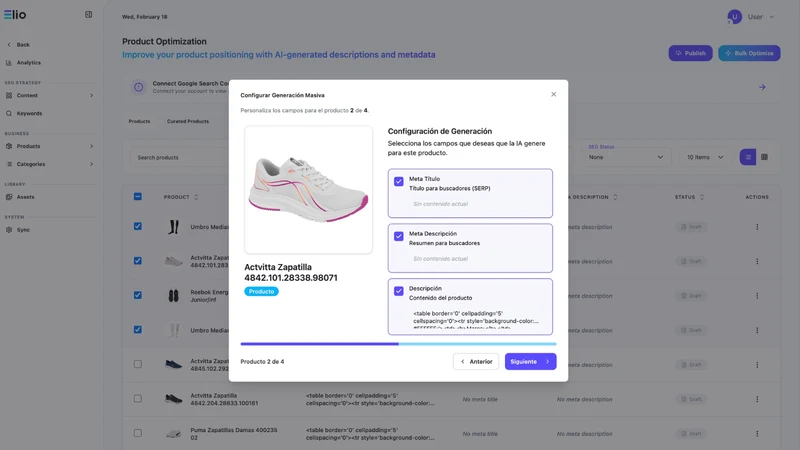Screen dimensions: 800x450
Task: Click the Elio logo
Action: click(x=15, y=15)
